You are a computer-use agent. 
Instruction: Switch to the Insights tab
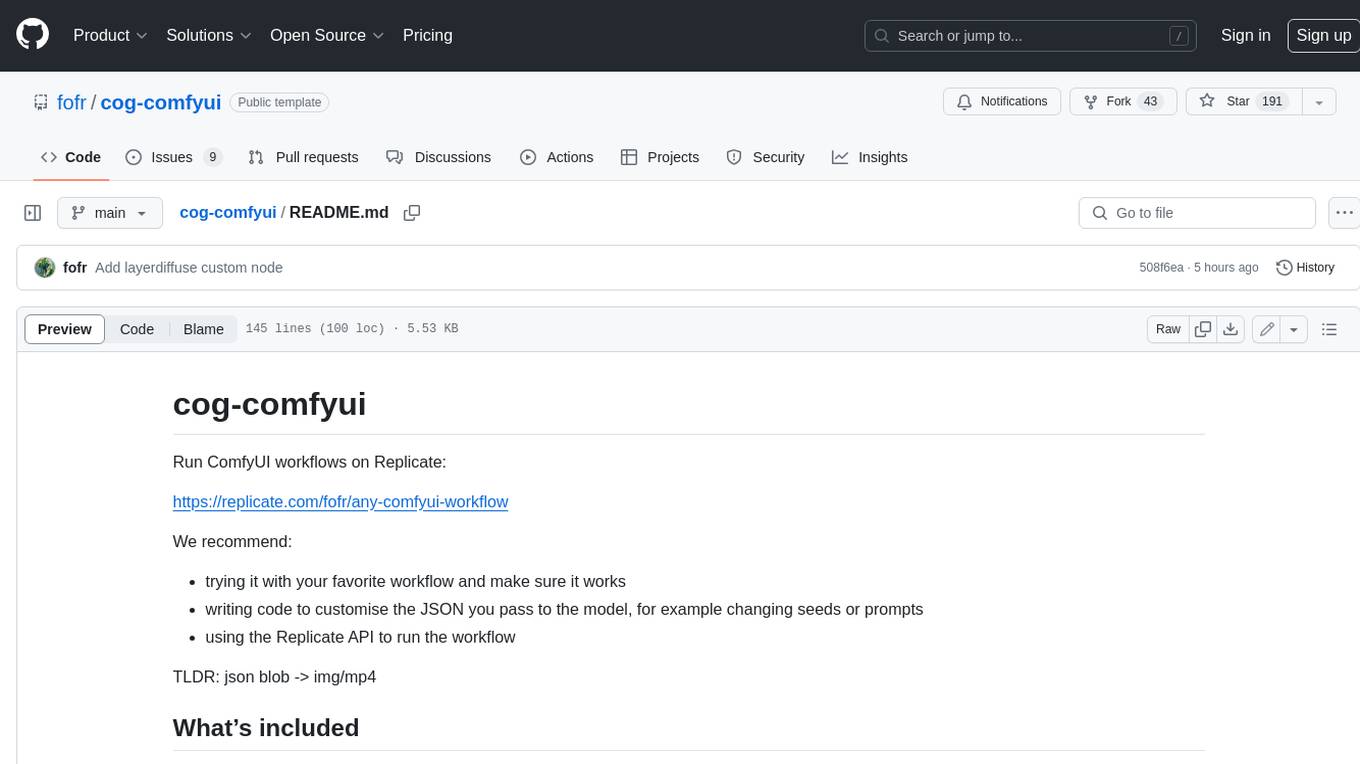870,157
